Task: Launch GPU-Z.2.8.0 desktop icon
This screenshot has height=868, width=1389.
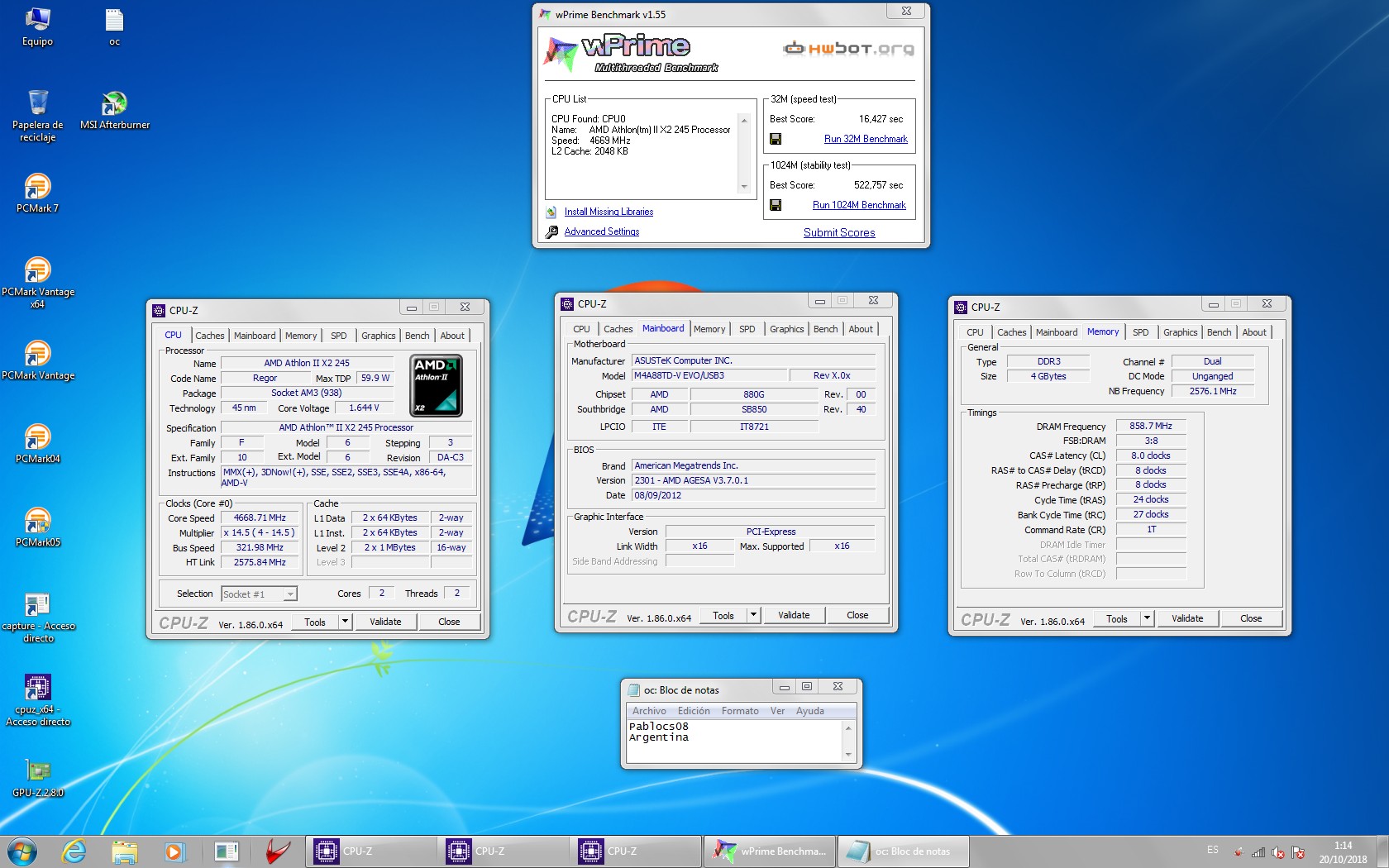Action: click(x=38, y=778)
